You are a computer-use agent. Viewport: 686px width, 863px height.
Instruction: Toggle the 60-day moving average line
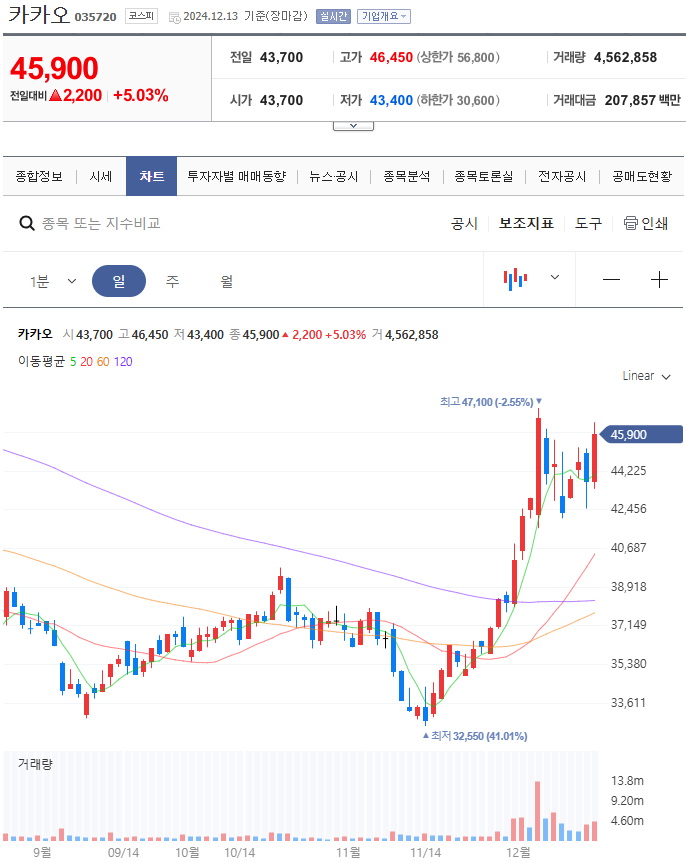point(103,362)
